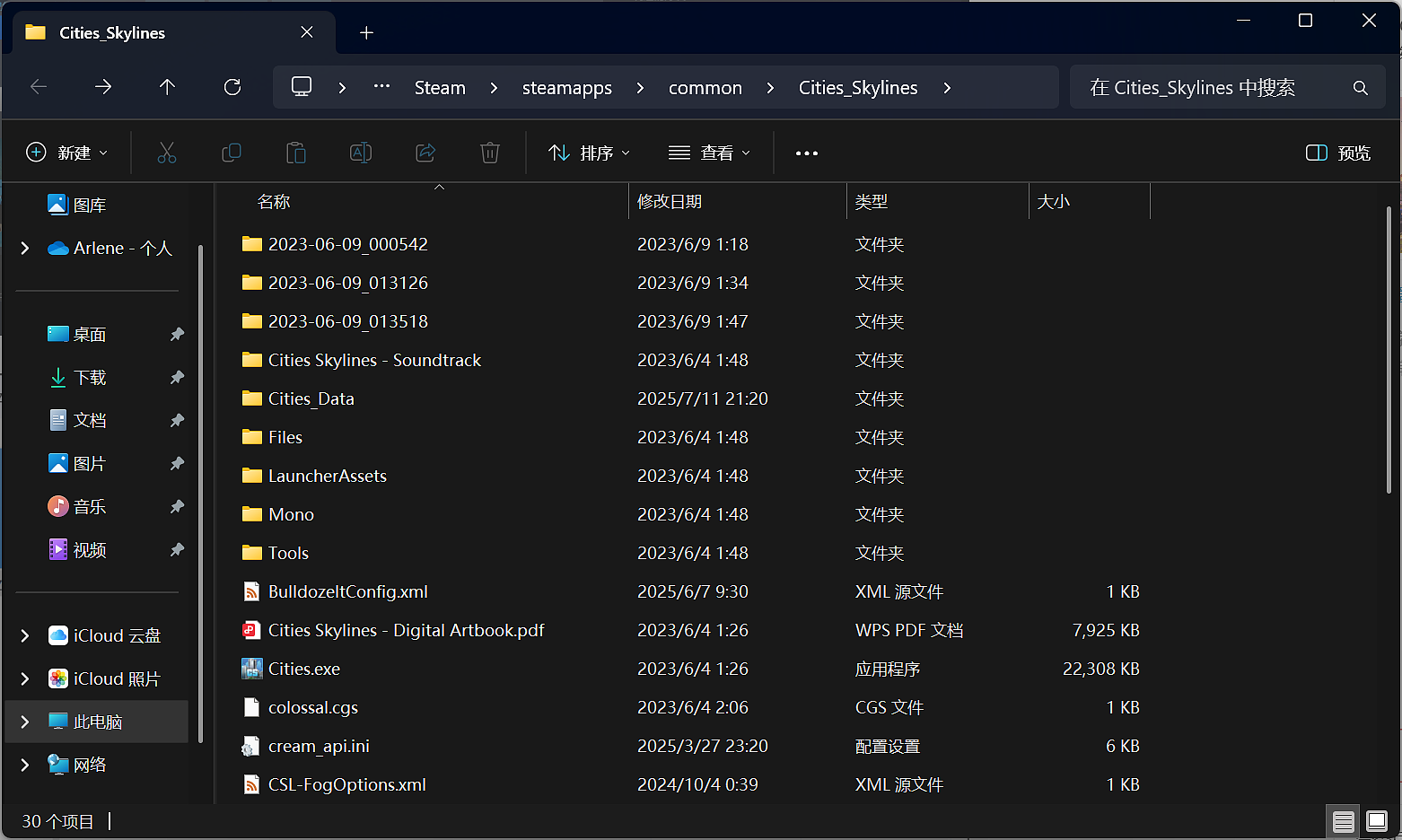The height and width of the screenshot is (840, 1402).
Task: Click the Copy icon in toolbar
Action: (232, 153)
